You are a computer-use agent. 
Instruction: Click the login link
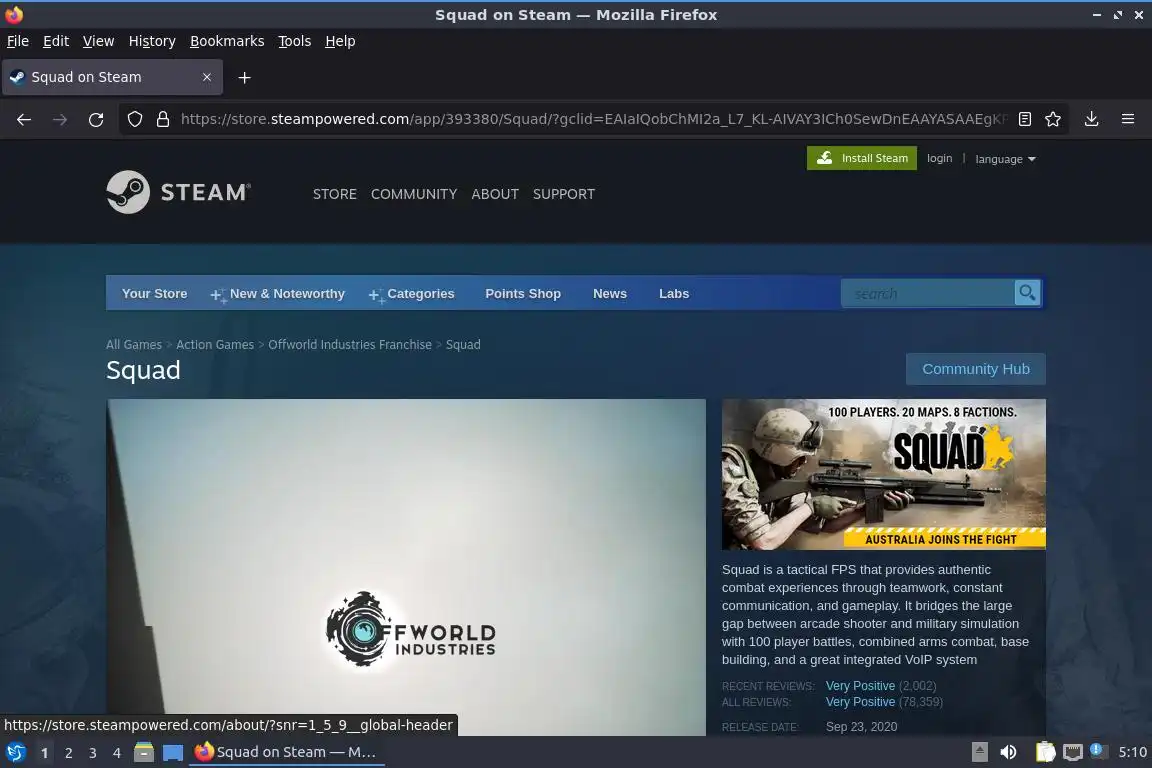tap(939, 158)
